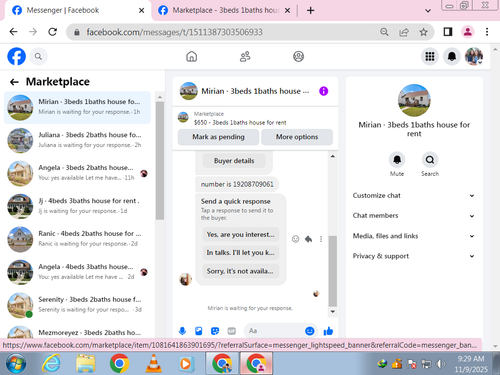The width and height of the screenshot is (500, 375).
Task: Open conversation information purple icon
Action: tap(323, 91)
